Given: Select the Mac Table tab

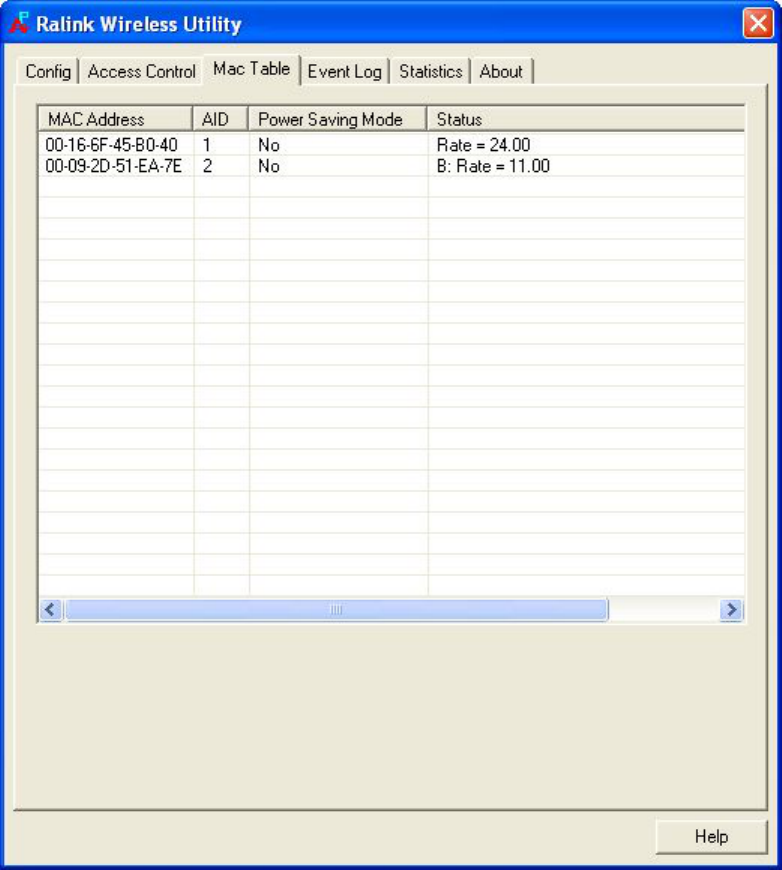Looking at the screenshot, I should (x=251, y=69).
